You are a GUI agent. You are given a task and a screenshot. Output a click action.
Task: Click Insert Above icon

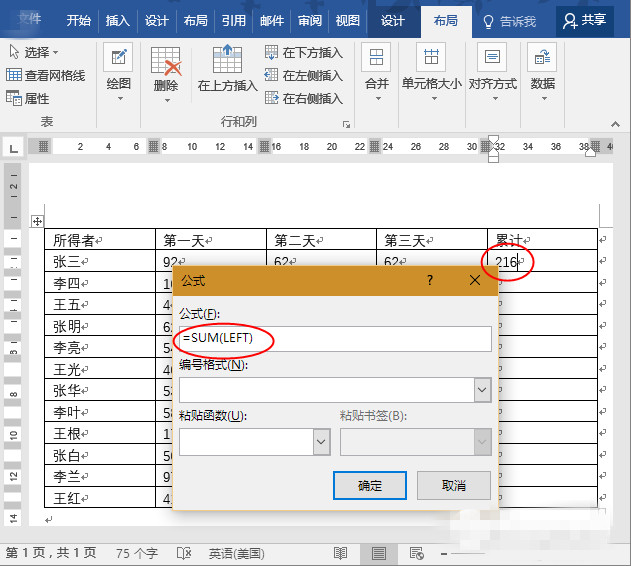coord(227,68)
